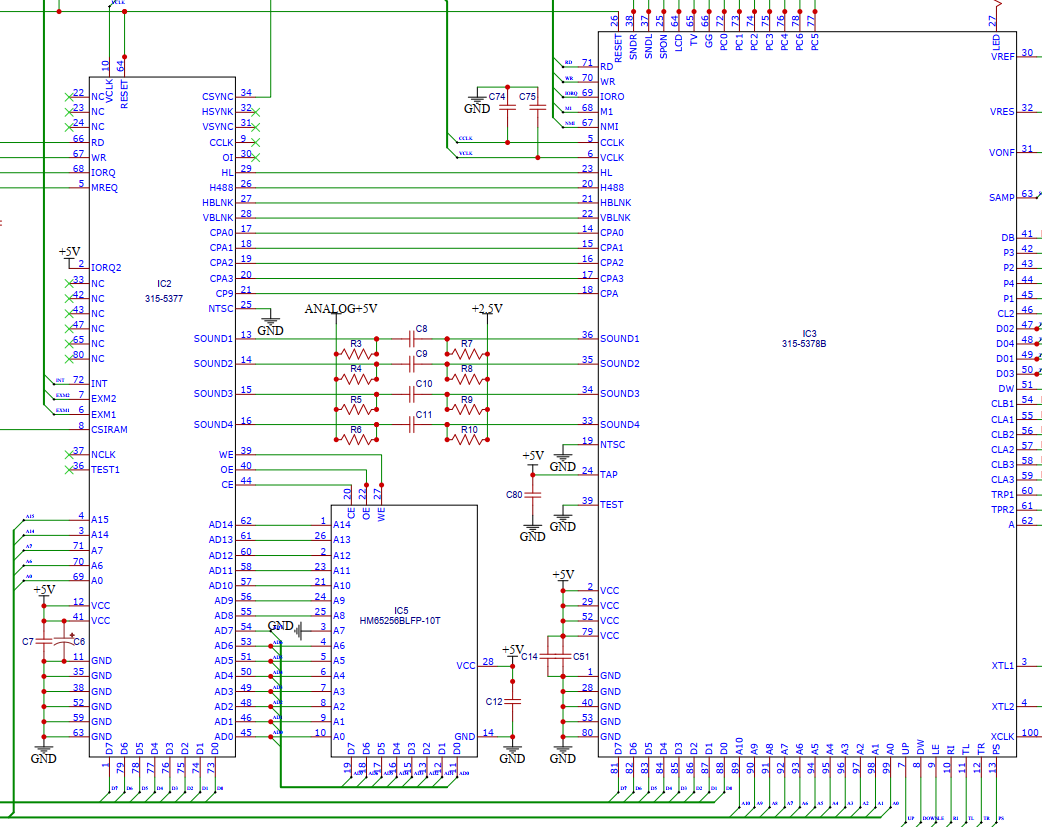1042x827 pixels.
Task: Click the CSYNC pin label on IC2
Action: (217, 96)
